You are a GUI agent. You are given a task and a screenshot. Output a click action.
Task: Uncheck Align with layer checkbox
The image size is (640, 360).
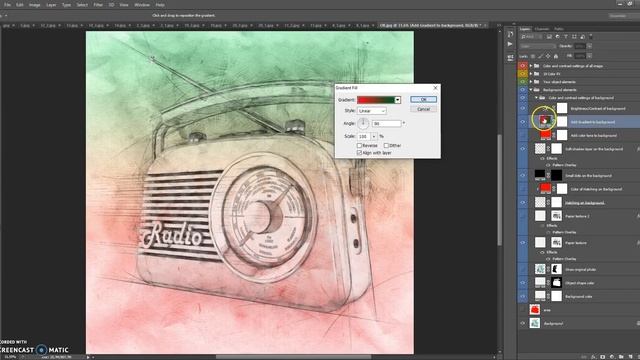360,153
